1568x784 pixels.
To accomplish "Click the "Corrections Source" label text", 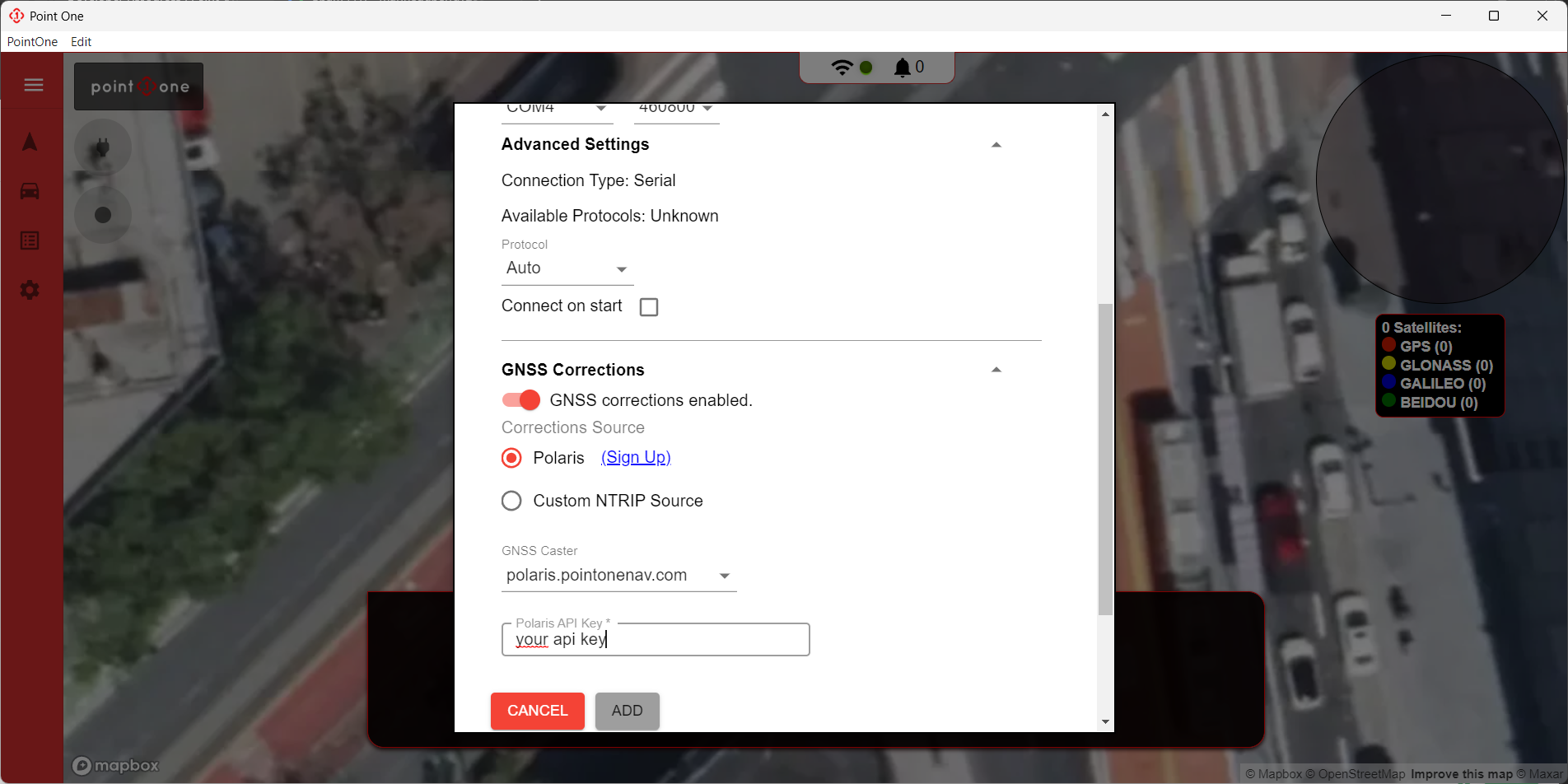I will [573, 427].
